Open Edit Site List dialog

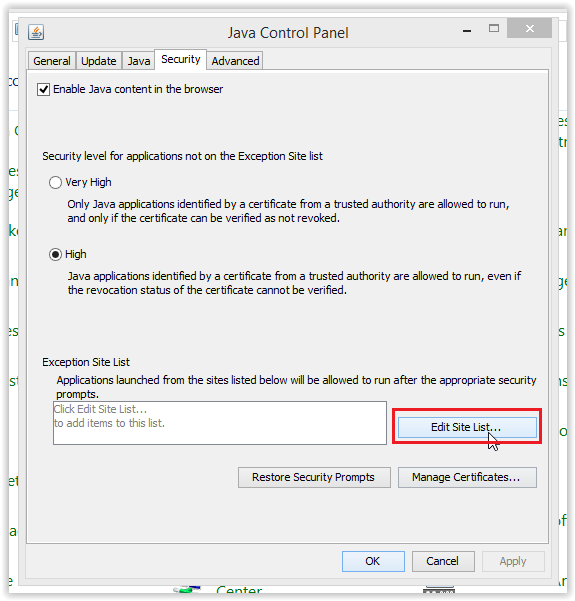click(467, 427)
